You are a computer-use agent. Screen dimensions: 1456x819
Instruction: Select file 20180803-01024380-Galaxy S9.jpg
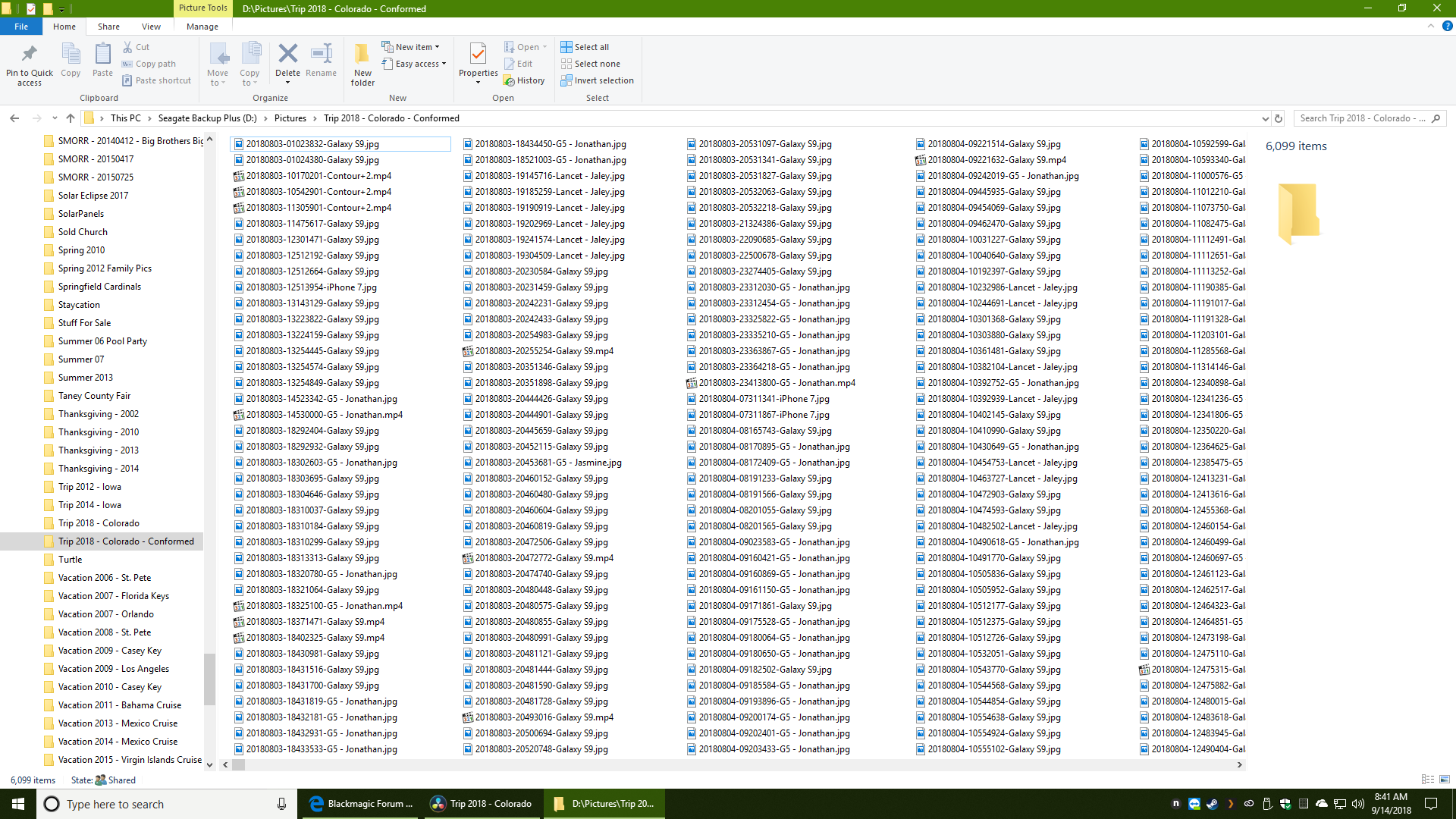[312, 160]
